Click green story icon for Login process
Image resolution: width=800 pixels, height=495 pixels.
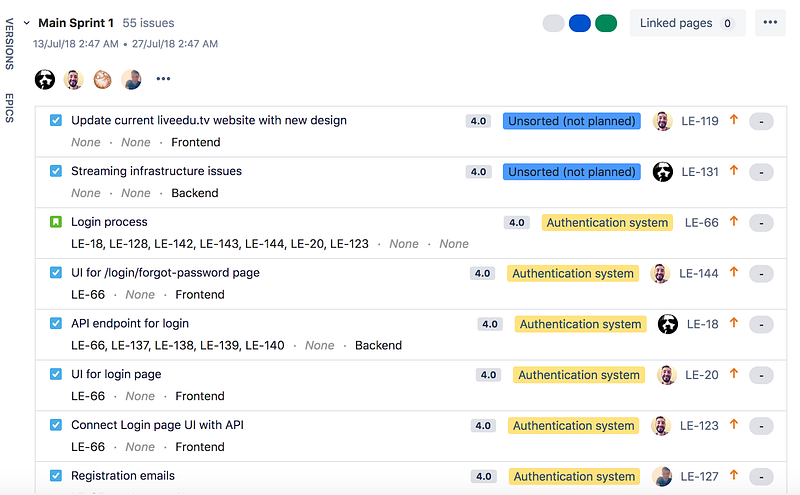tap(56, 222)
